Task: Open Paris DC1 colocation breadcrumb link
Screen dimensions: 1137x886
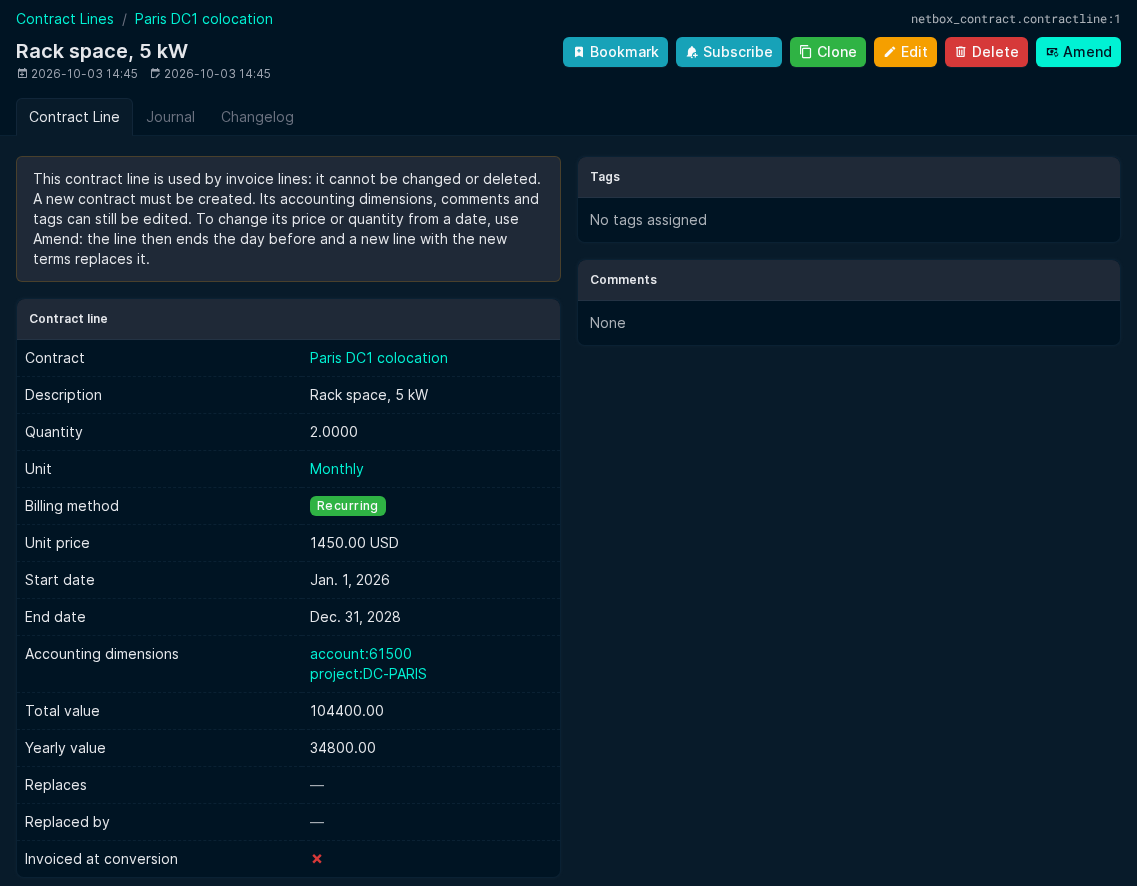Action: tap(204, 19)
